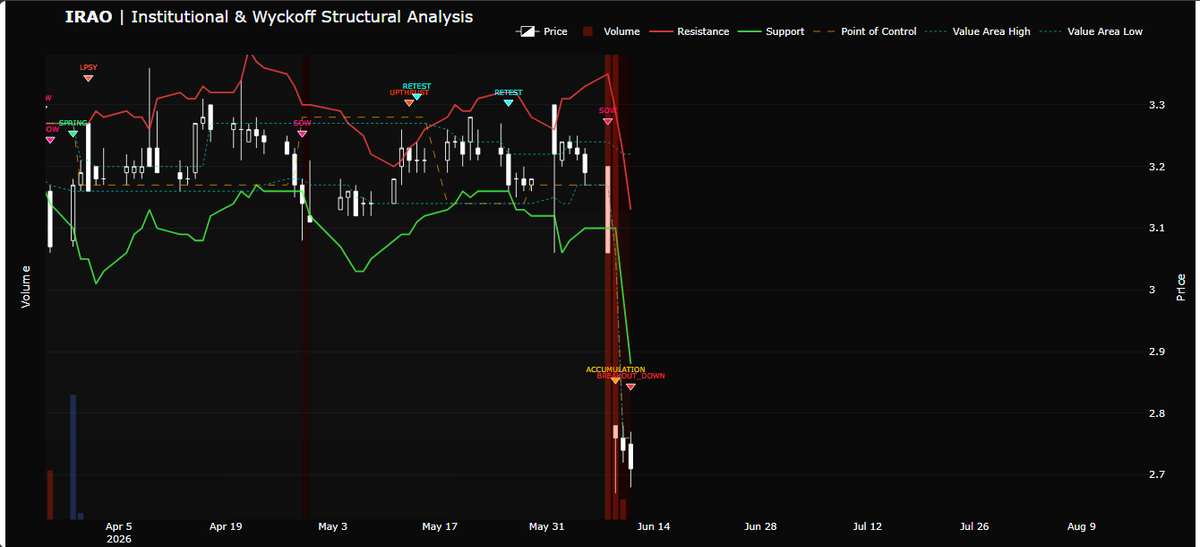
Task: Click the chart title starting with IRAO
Action: [269, 17]
